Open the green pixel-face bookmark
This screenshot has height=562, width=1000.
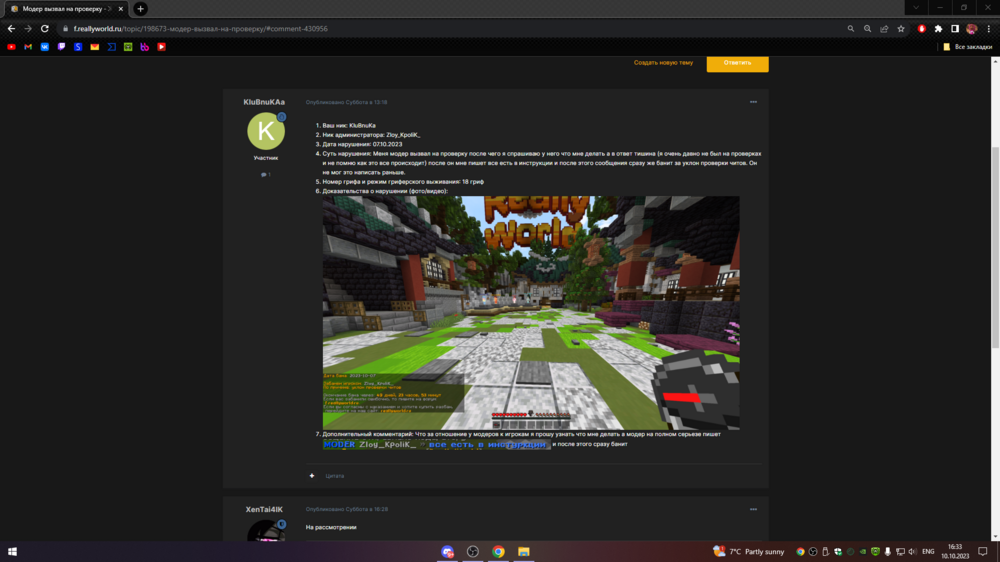pos(128,47)
